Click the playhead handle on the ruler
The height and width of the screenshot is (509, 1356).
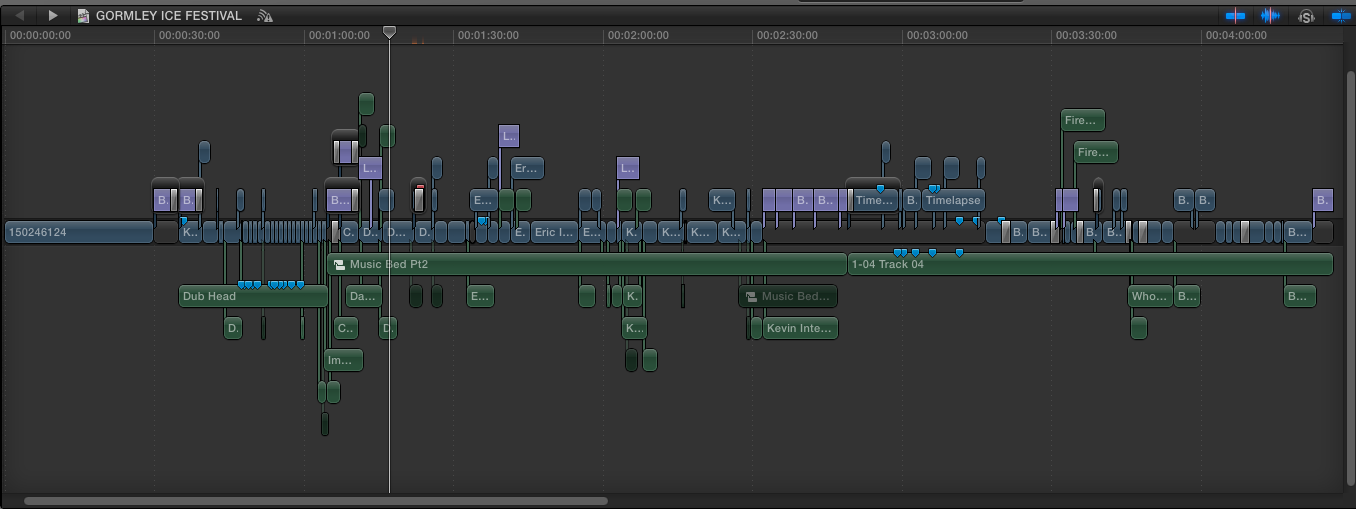(390, 33)
